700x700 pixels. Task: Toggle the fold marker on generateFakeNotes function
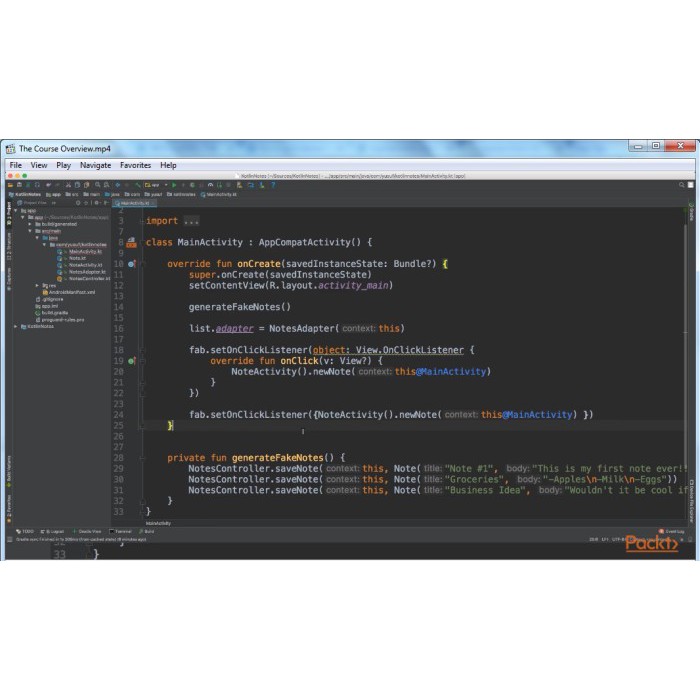coord(144,457)
